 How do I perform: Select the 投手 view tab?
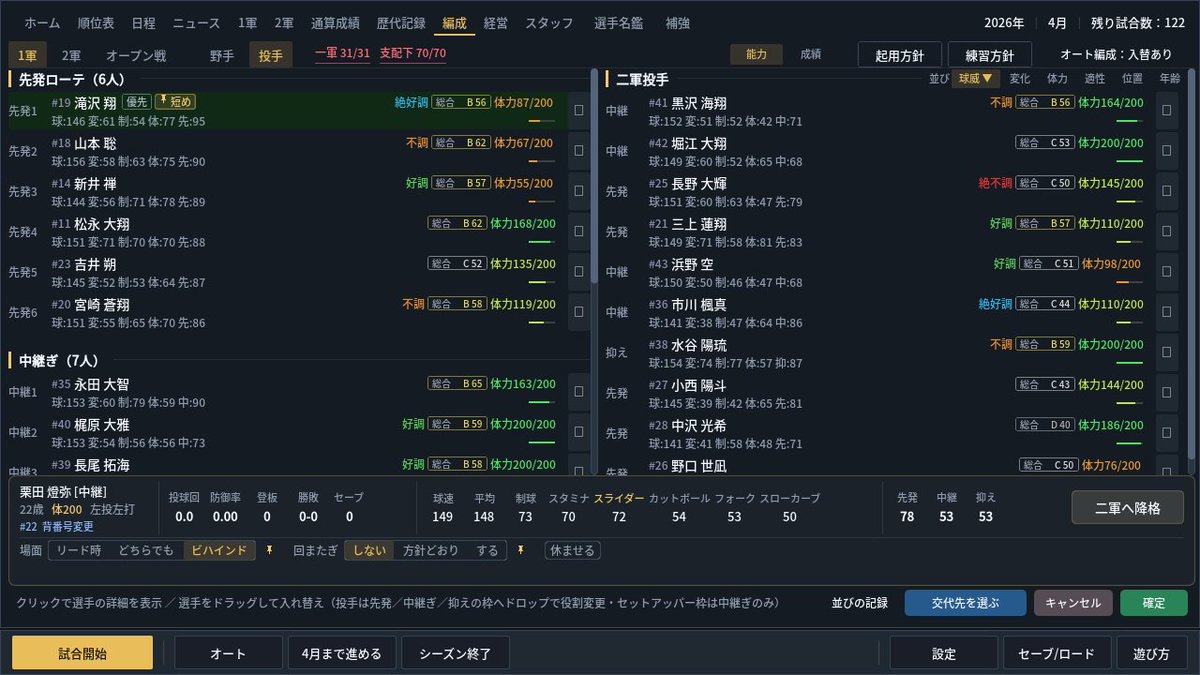click(x=270, y=56)
